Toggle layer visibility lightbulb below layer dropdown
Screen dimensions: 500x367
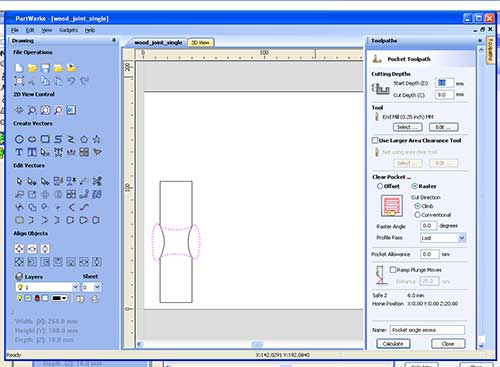(x=20, y=298)
